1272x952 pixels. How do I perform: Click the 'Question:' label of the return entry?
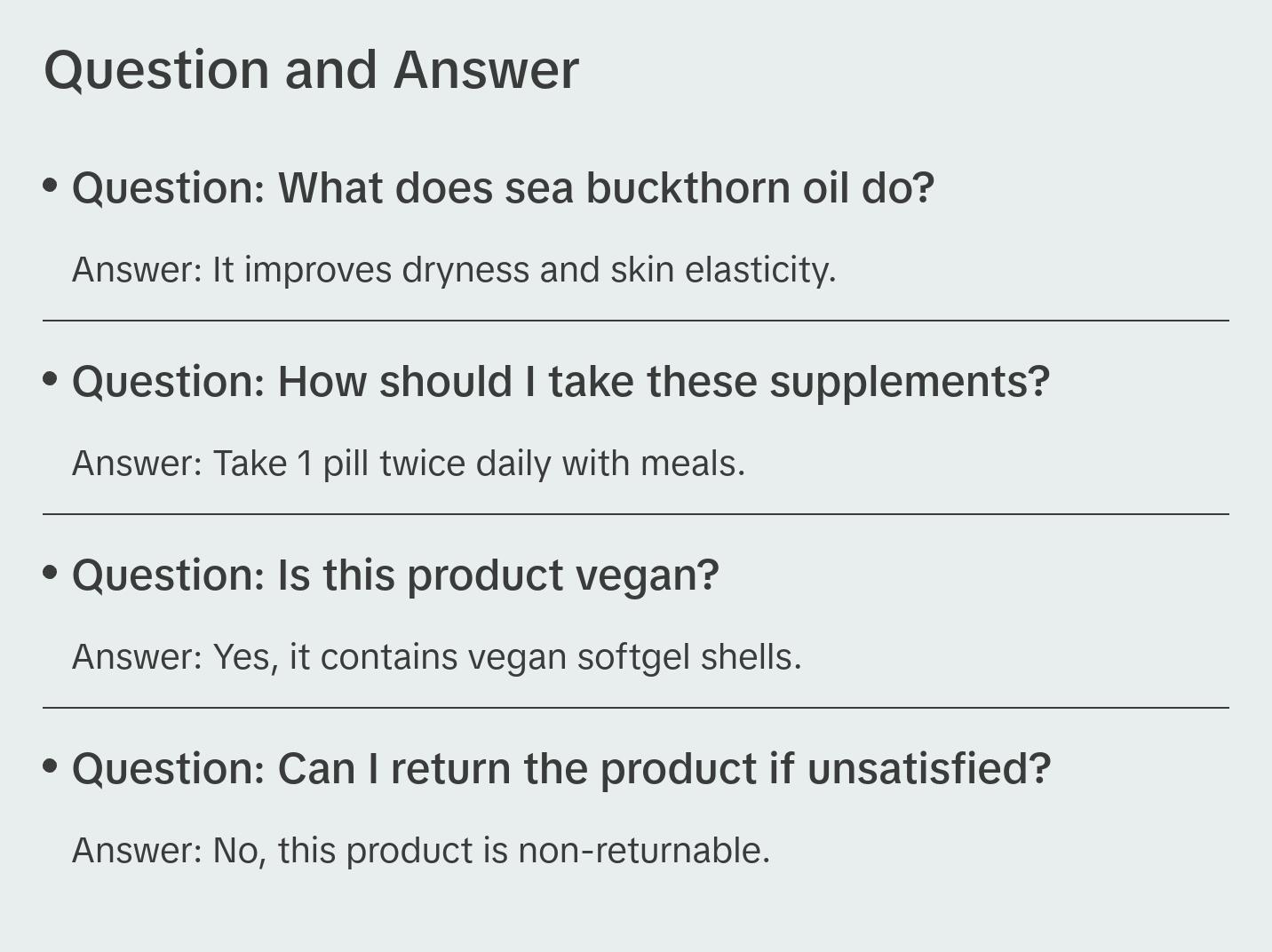tap(169, 769)
